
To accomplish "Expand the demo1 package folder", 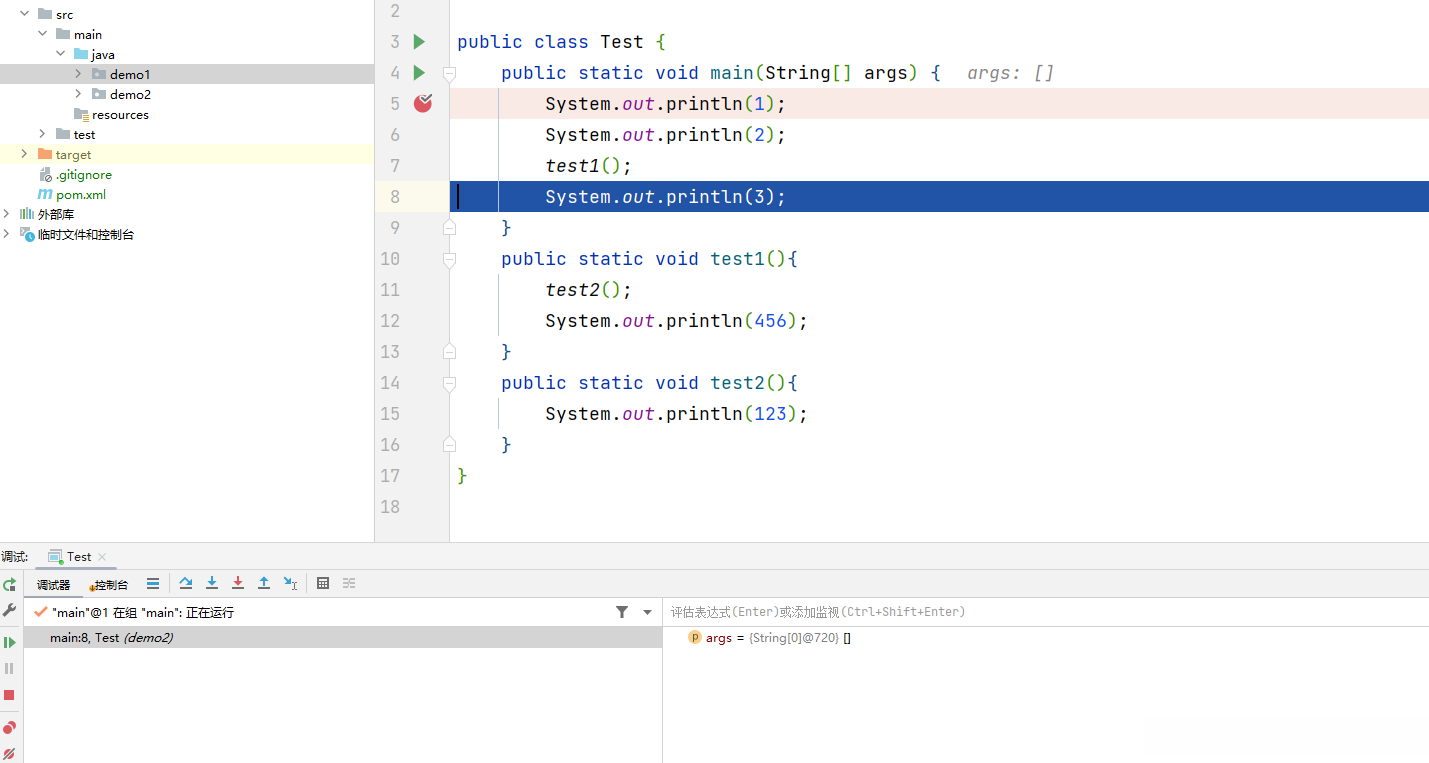I will [78, 74].
